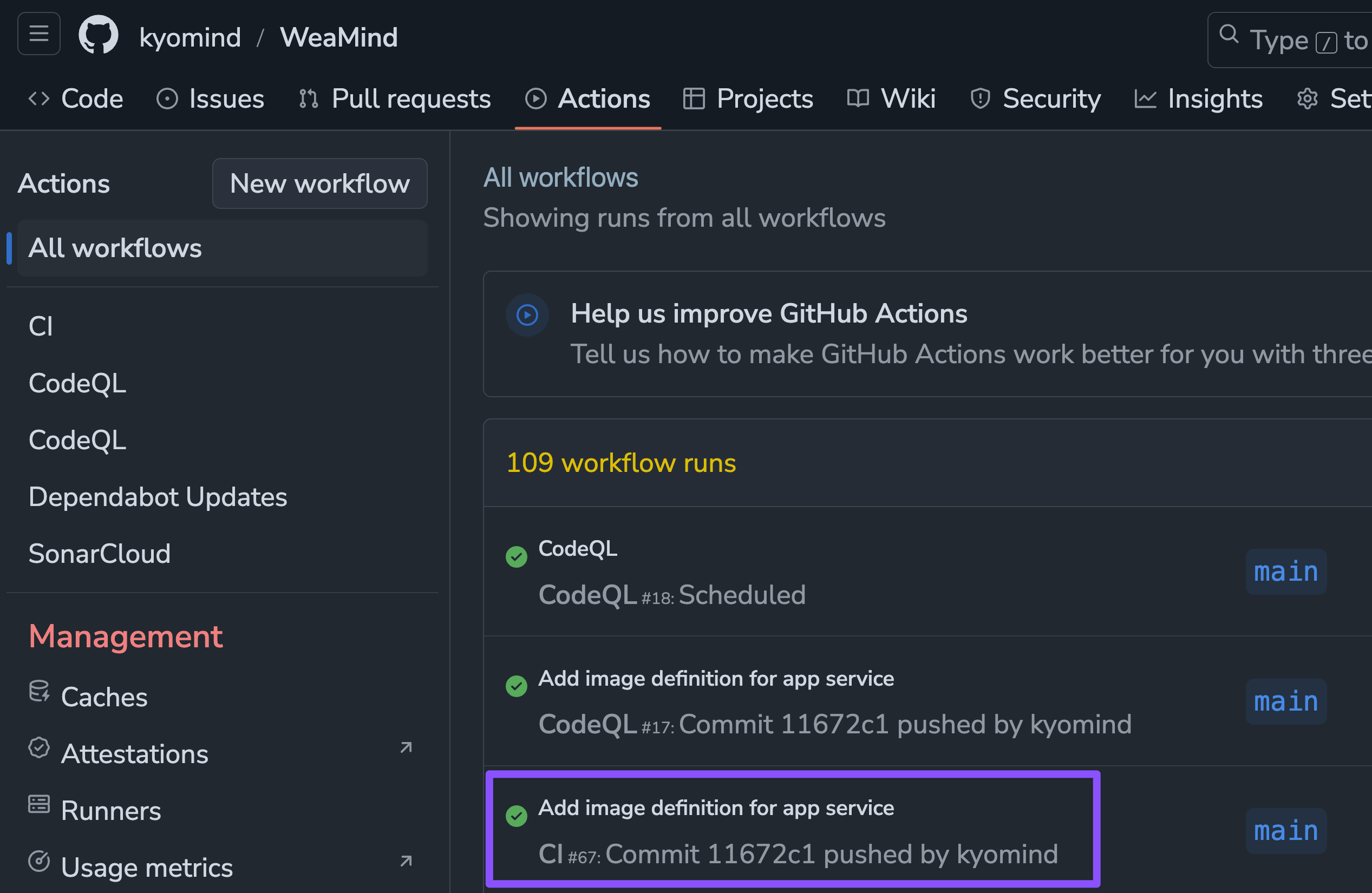Switch to the Wiki tab
The height and width of the screenshot is (893, 1372).
tap(891, 99)
